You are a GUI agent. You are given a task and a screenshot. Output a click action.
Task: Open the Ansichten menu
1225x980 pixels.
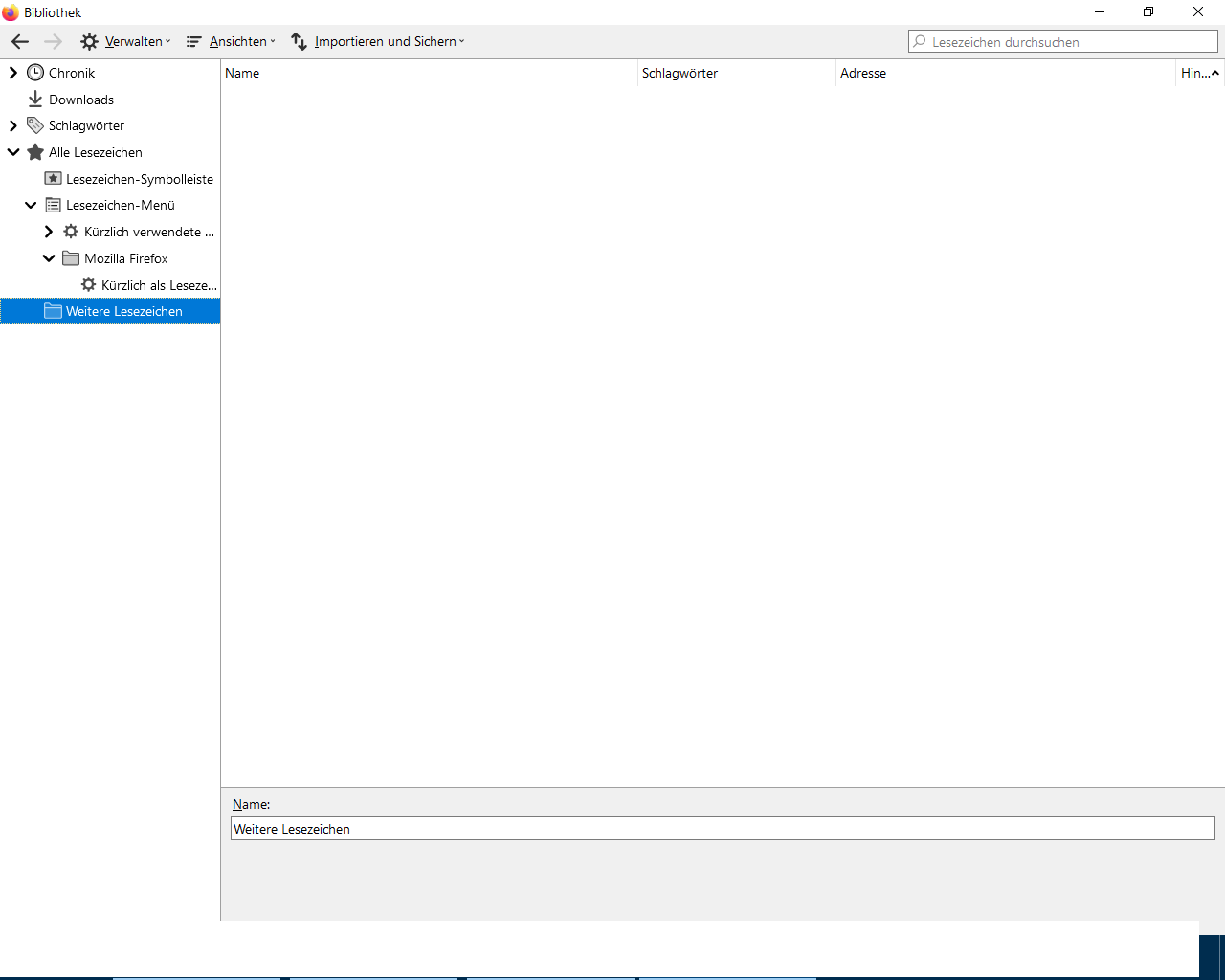pos(231,41)
